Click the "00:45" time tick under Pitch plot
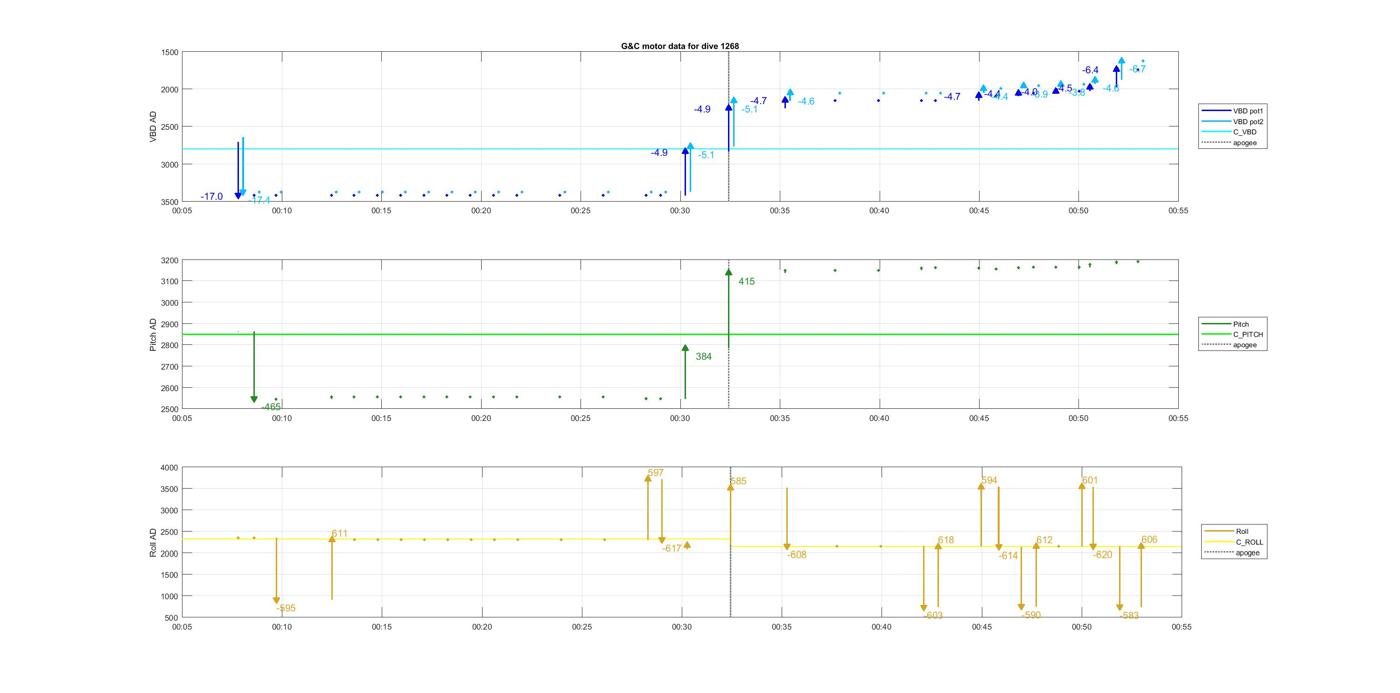The width and height of the screenshot is (1400, 693). (x=979, y=419)
